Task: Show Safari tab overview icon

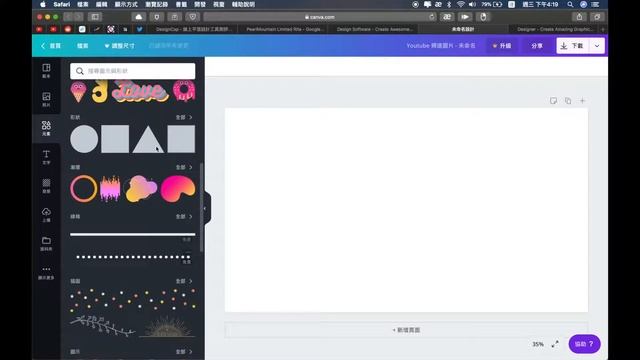Action: [597, 17]
